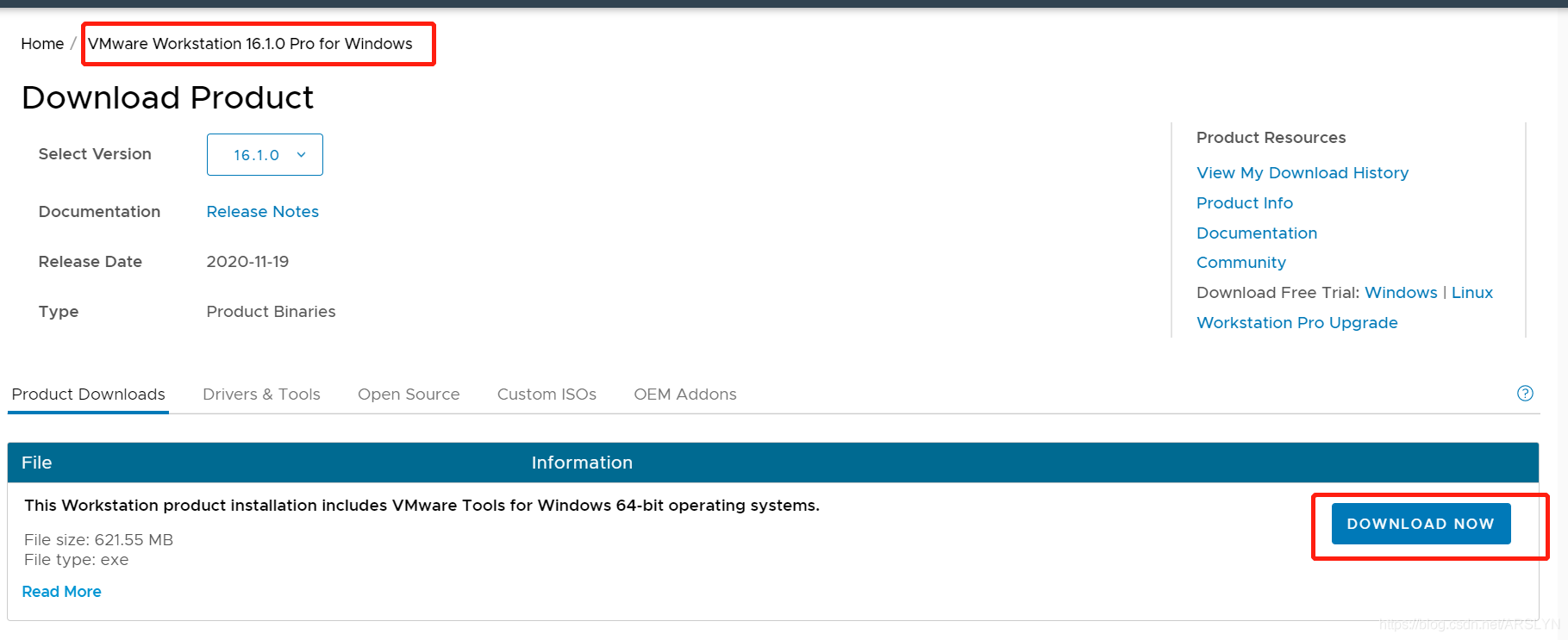Click the Release Date label
This screenshot has height=640, width=1568.
tap(91, 262)
